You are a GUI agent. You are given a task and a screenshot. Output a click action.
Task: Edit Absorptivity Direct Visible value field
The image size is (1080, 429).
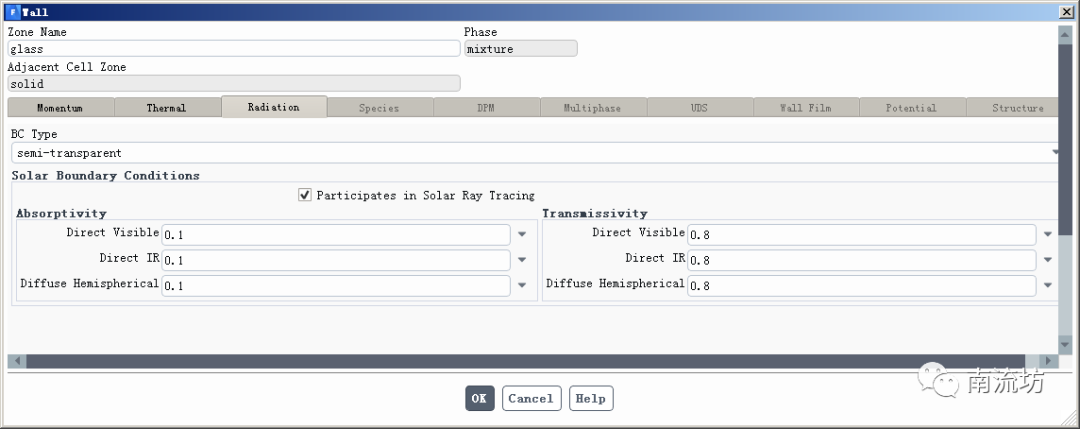pos(336,235)
